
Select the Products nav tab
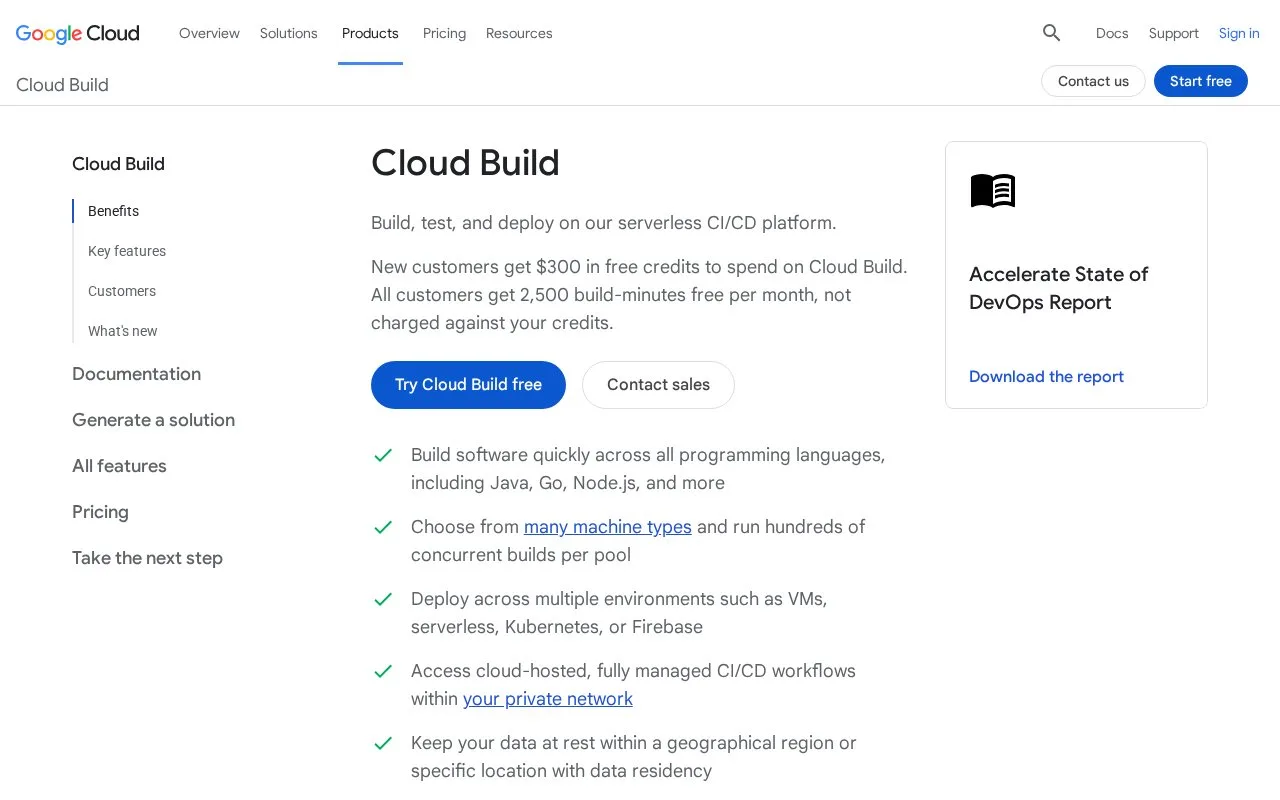370,33
